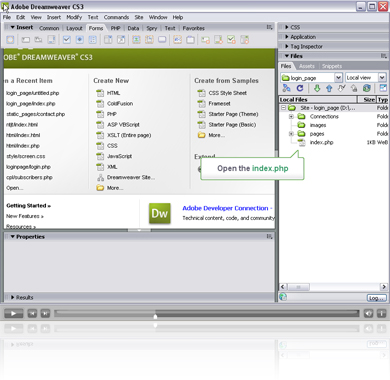The width and height of the screenshot is (390, 380).
Task: Insert a Form element from Forms toolbar
Action: pos(10,40)
